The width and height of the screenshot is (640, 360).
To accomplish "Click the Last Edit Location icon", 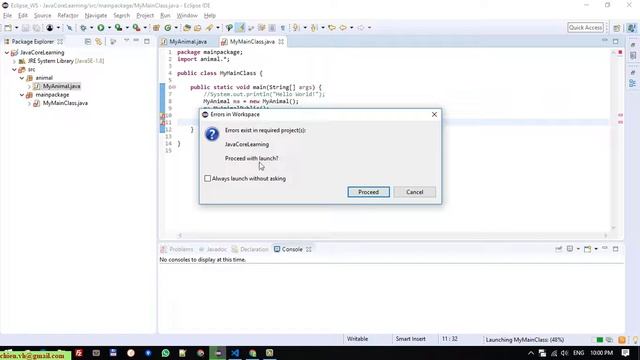I will (332, 28).
